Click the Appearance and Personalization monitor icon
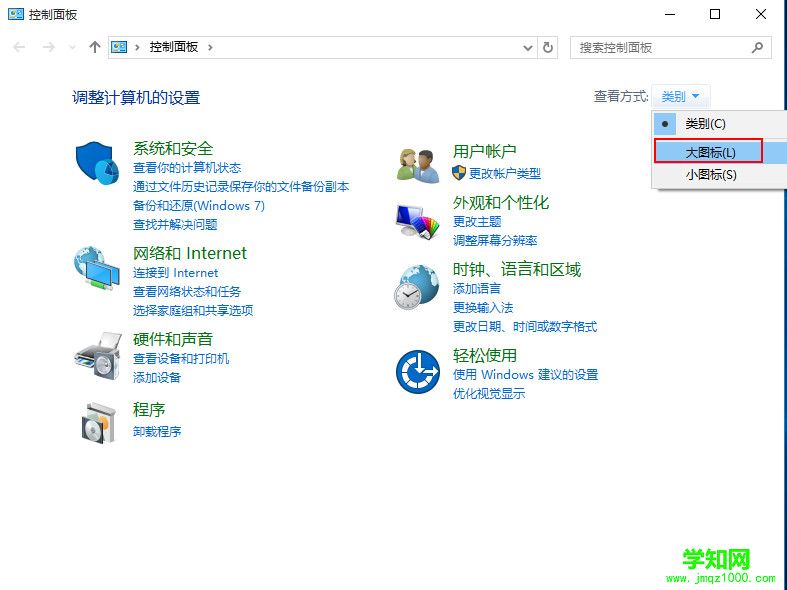 tap(417, 221)
